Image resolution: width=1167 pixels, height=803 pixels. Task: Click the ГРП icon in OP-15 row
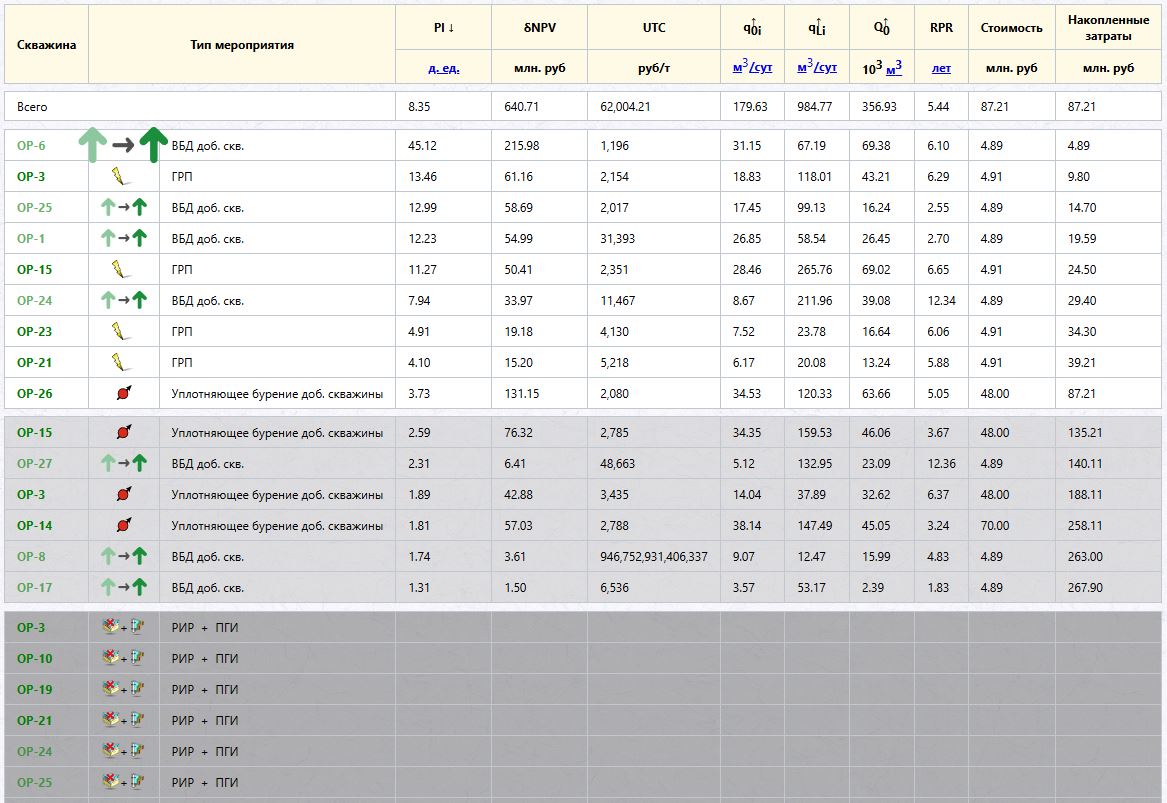[x=121, y=269]
